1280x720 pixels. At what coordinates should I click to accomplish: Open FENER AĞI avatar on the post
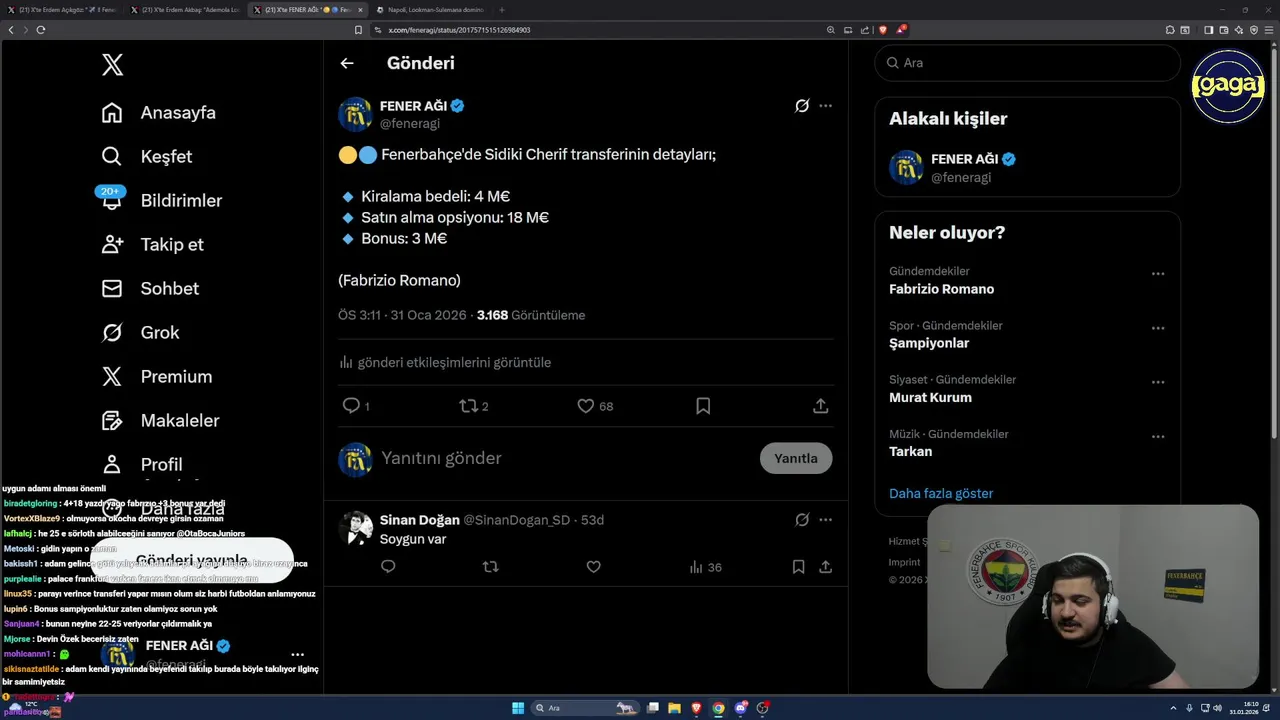[355, 114]
